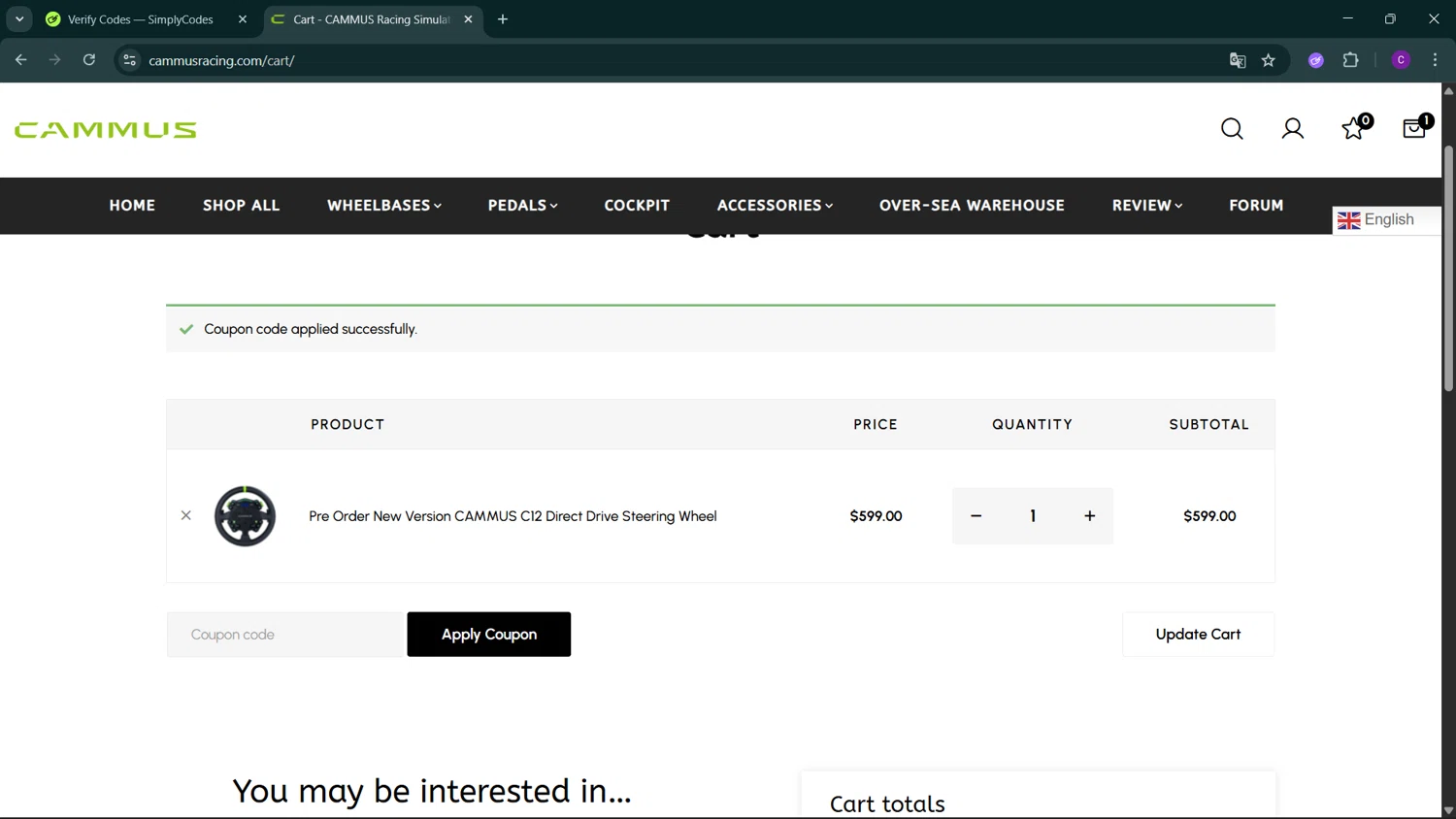Click the Cart totals heading
The width and height of the screenshot is (1456, 819).
[x=887, y=803]
